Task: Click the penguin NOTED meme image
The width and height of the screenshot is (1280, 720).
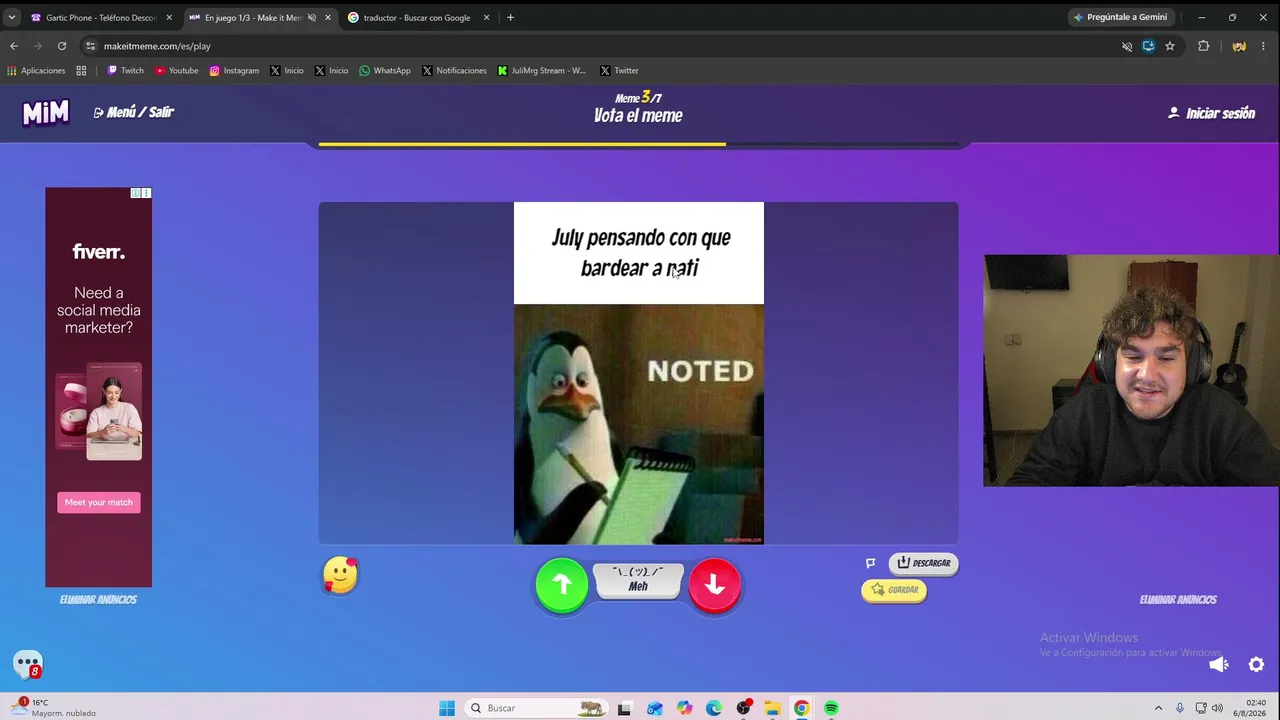Action: click(x=638, y=424)
